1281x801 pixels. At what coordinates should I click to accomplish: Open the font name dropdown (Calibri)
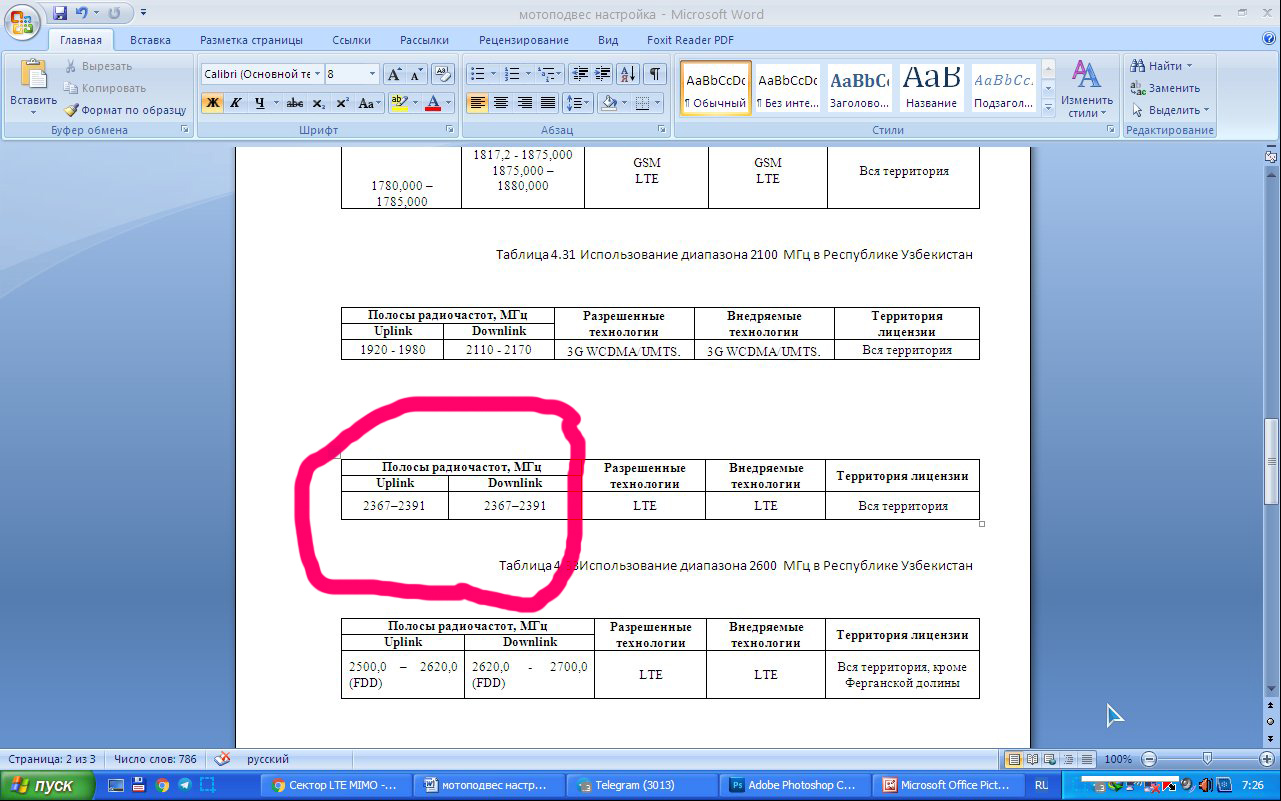[x=318, y=74]
